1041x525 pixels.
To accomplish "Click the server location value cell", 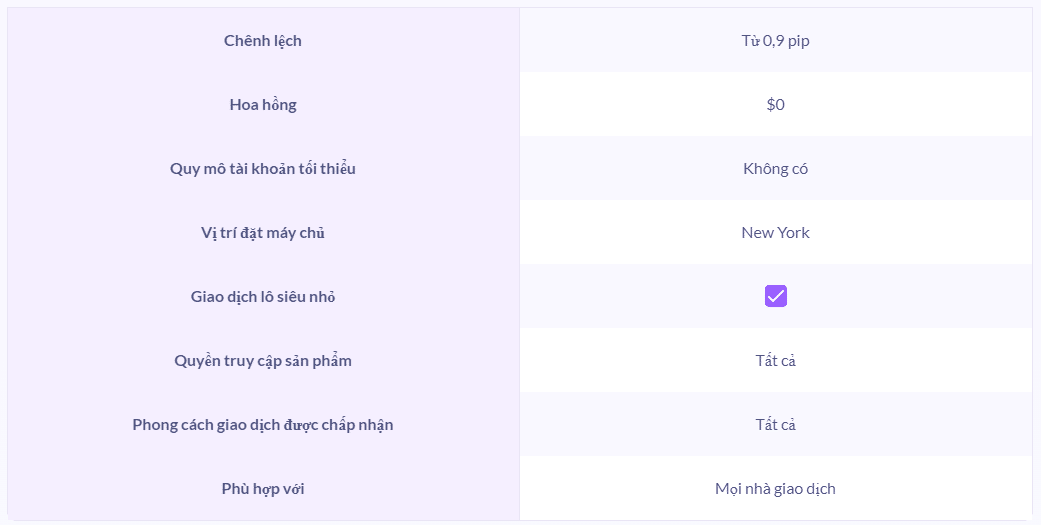I will pos(776,233).
